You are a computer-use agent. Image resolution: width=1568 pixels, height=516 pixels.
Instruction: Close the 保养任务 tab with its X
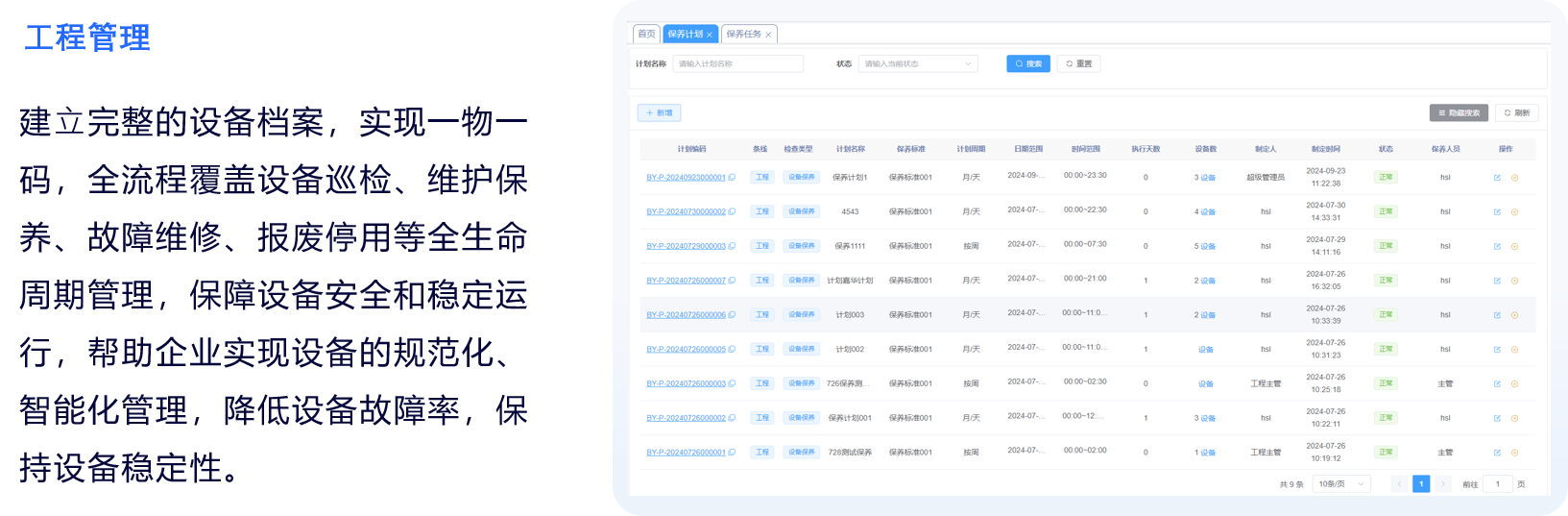point(768,35)
